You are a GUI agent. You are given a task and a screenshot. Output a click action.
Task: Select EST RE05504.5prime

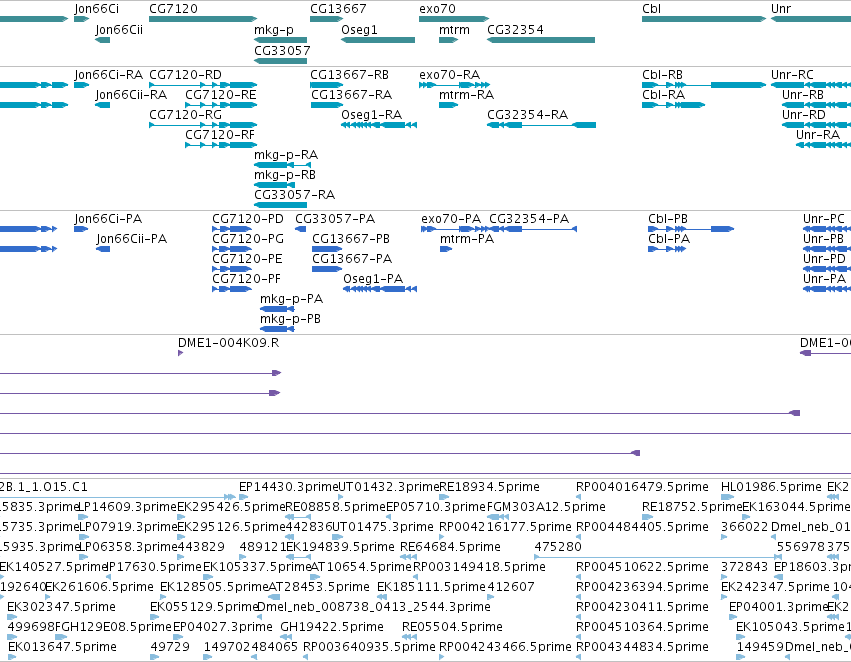coord(452,627)
